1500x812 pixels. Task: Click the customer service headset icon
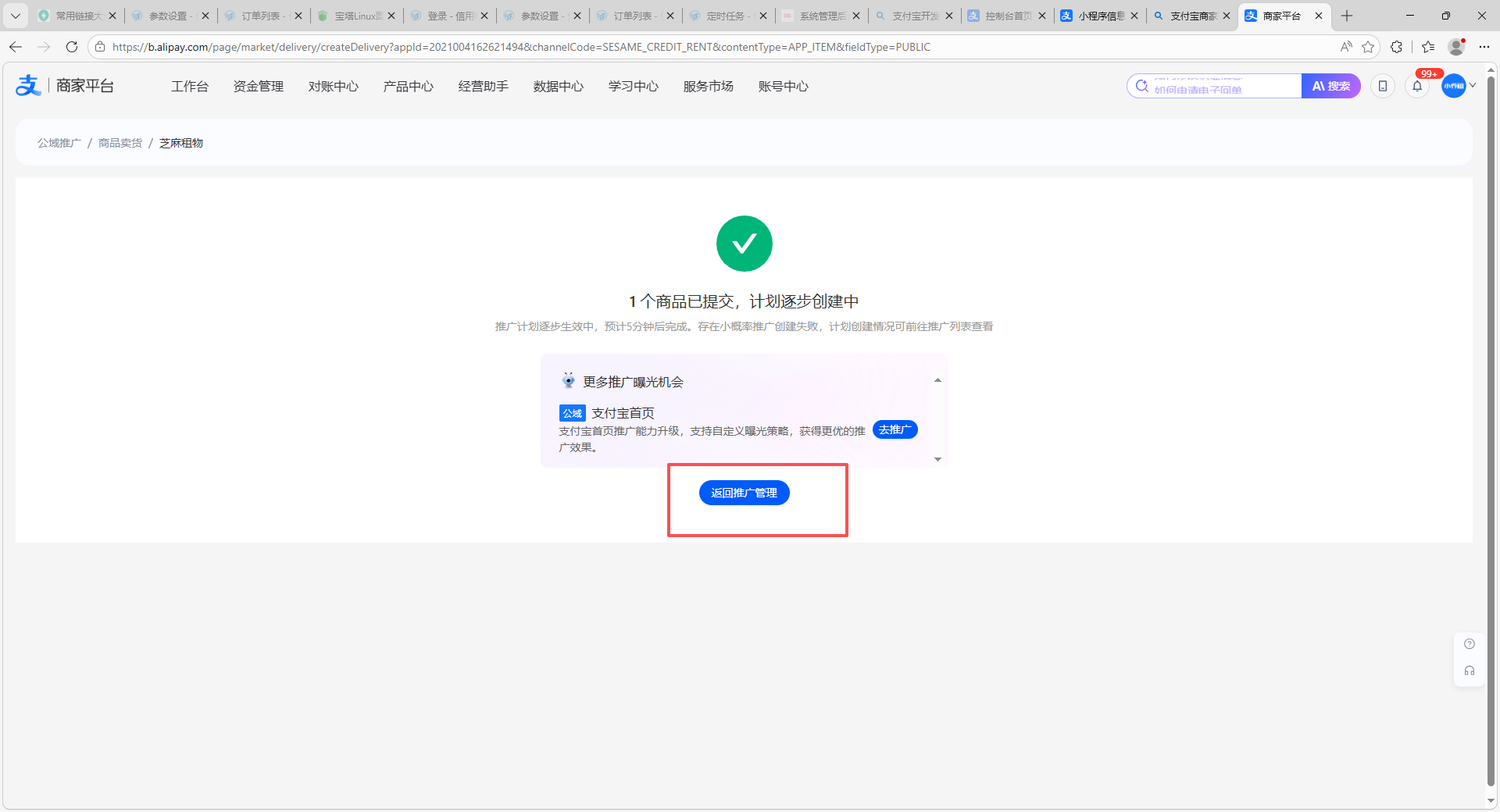point(1469,671)
